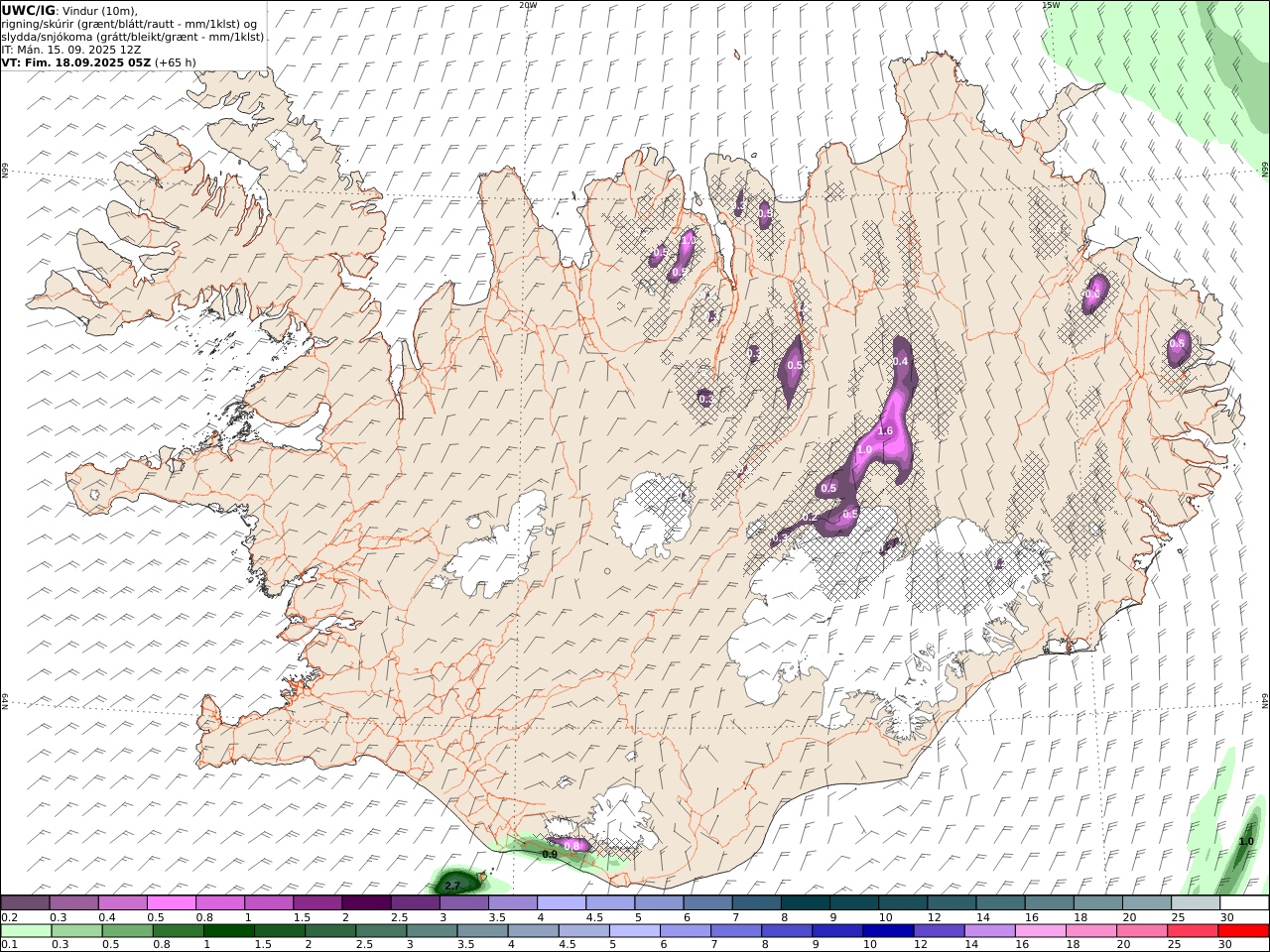1270x952 pixels.
Task: Click the 1.0 value inside the pink snow band
Action: (864, 449)
